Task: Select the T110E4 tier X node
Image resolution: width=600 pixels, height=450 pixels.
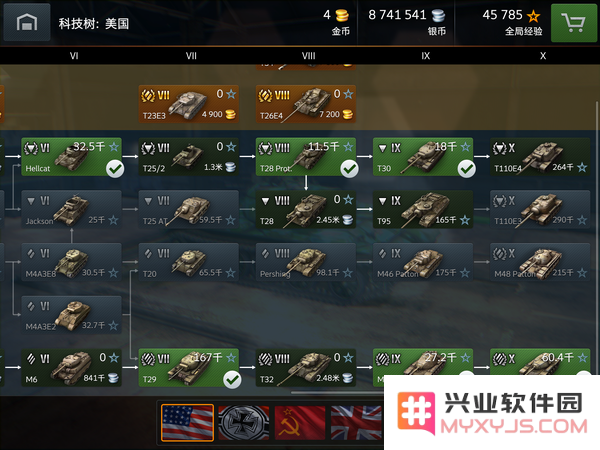Action: click(540, 157)
